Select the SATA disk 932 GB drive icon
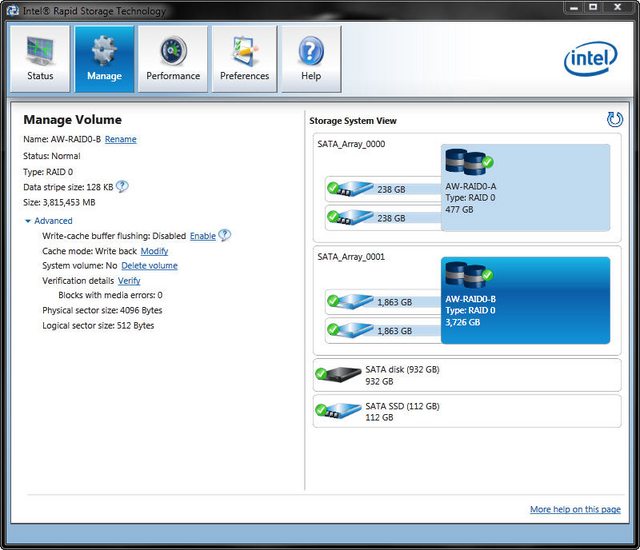This screenshot has height=550, width=640. [338, 374]
